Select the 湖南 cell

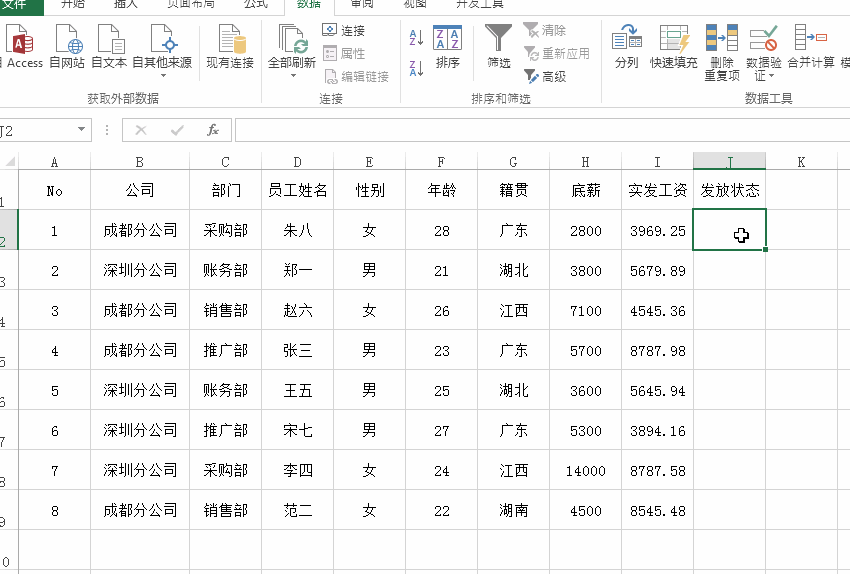(x=513, y=510)
